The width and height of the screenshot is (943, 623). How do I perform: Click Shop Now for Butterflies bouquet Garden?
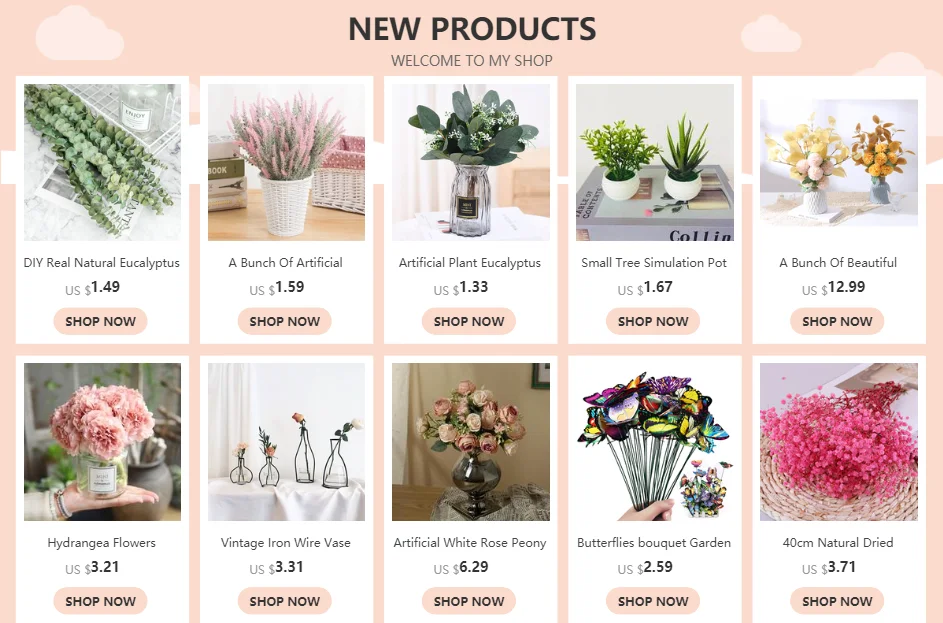pos(653,601)
